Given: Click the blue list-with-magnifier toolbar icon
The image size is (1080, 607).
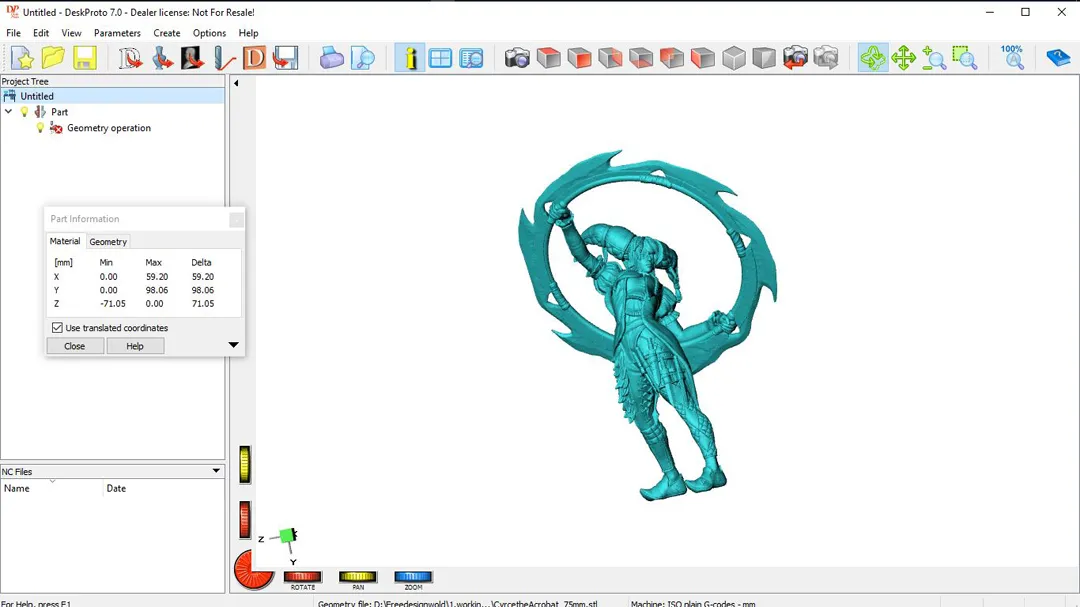Looking at the screenshot, I should click(471, 58).
